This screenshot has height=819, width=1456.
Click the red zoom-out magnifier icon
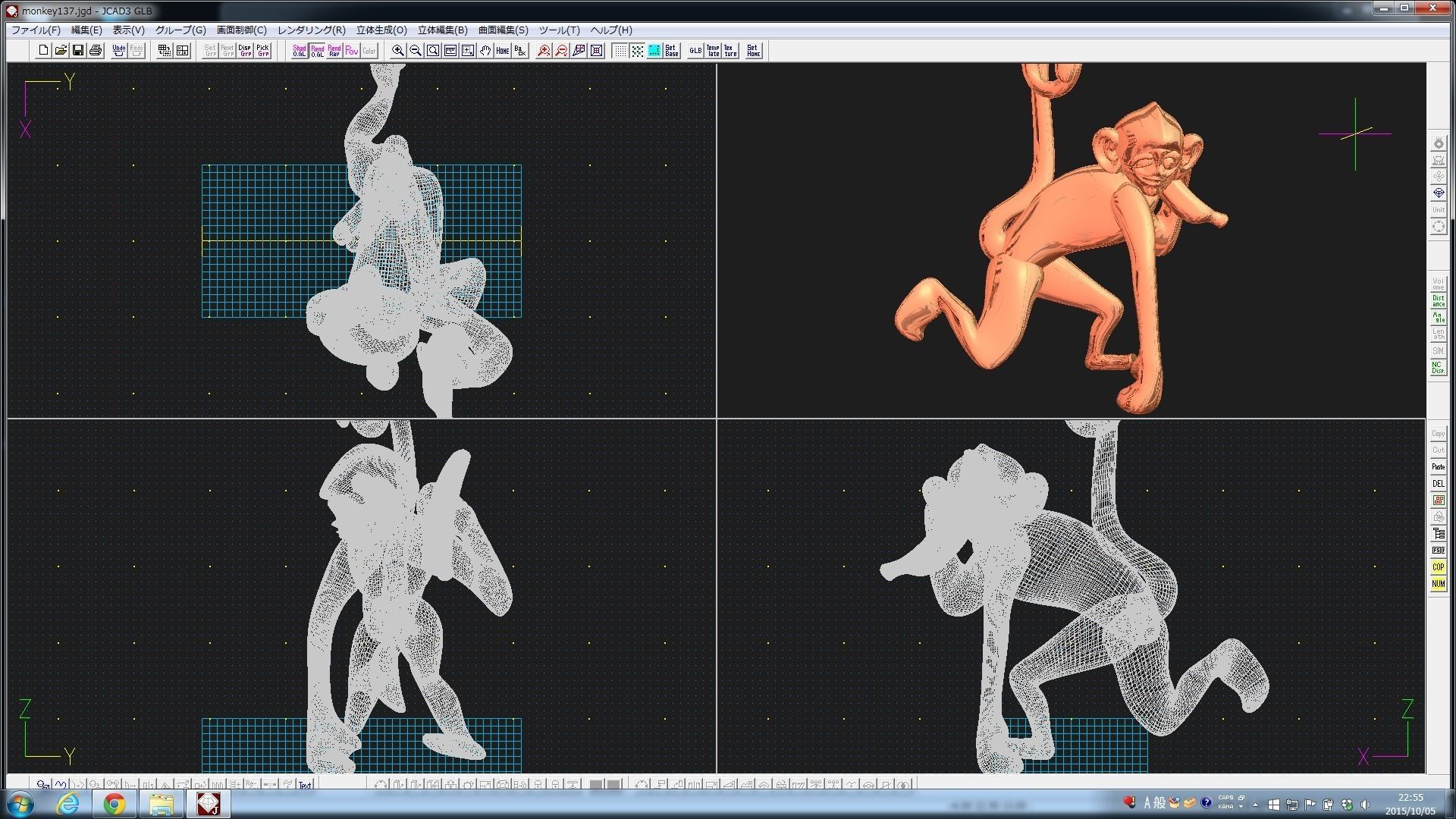coord(561,51)
